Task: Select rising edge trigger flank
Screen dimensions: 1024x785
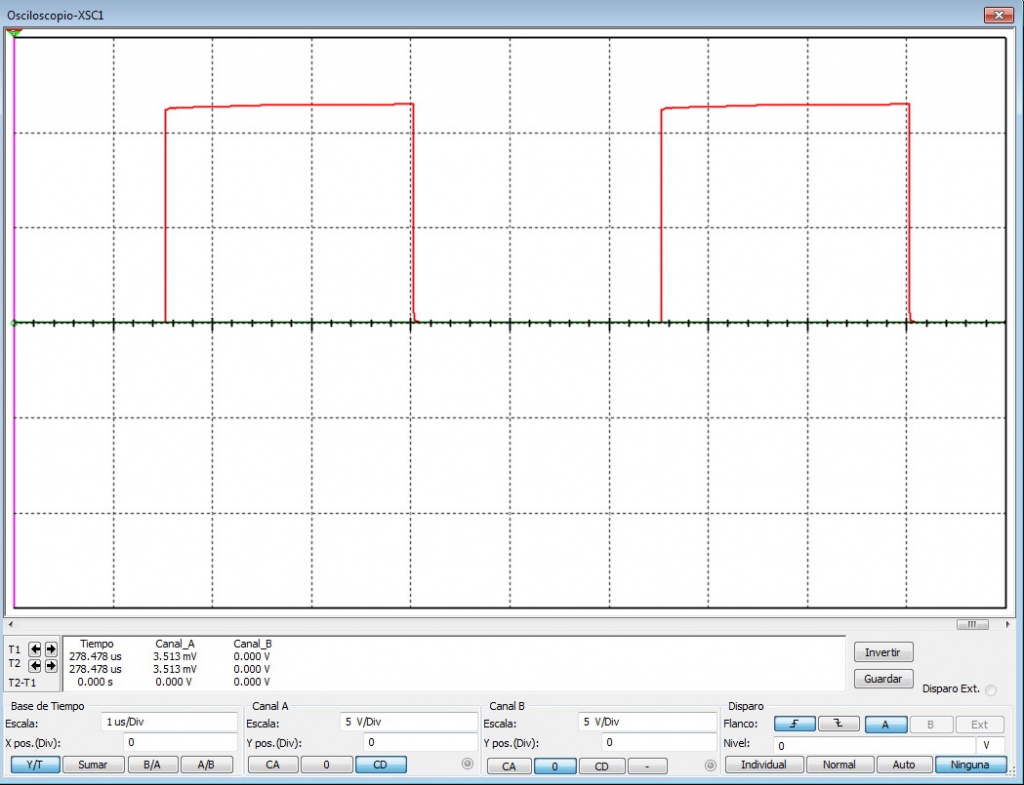Action: 795,724
